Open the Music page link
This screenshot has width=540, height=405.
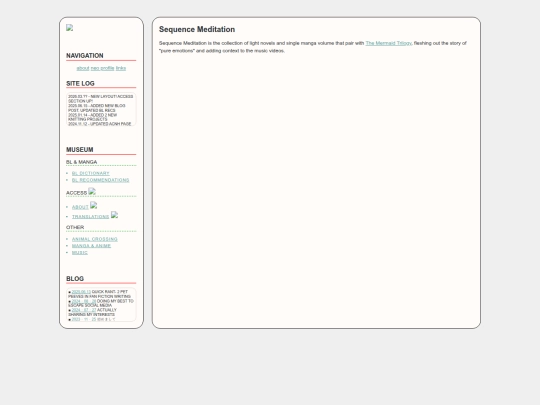(80, 253)
